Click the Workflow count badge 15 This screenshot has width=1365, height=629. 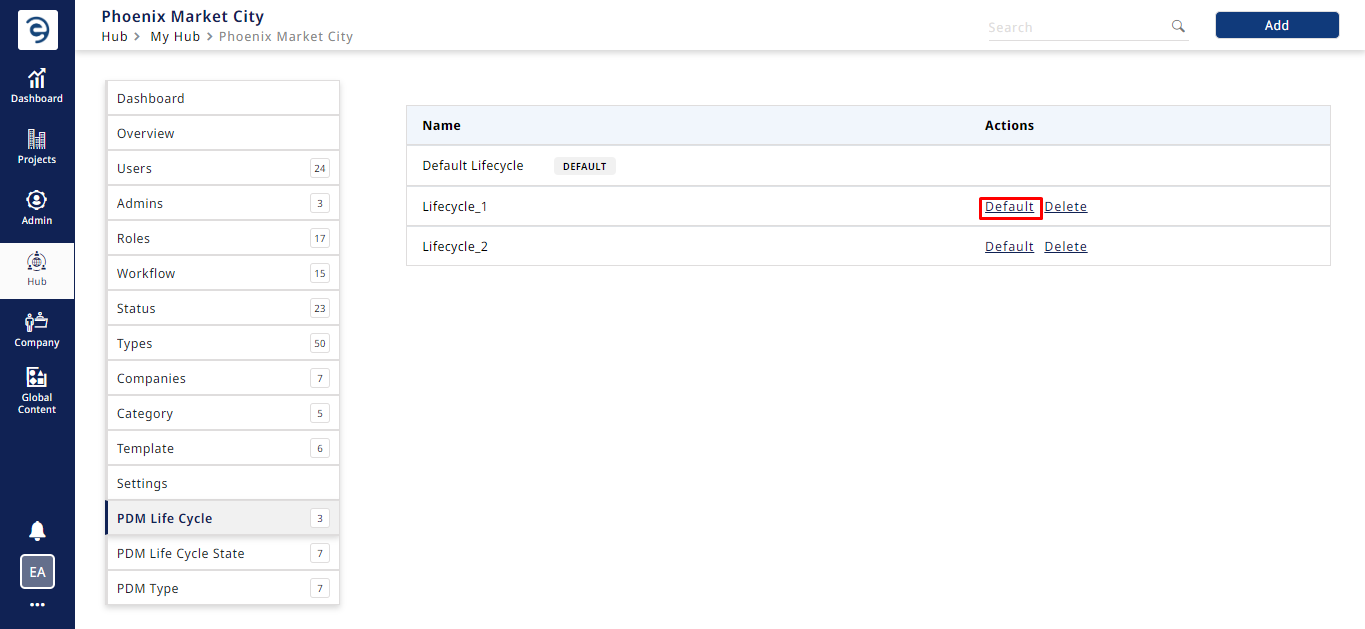[x=320, y=273]
